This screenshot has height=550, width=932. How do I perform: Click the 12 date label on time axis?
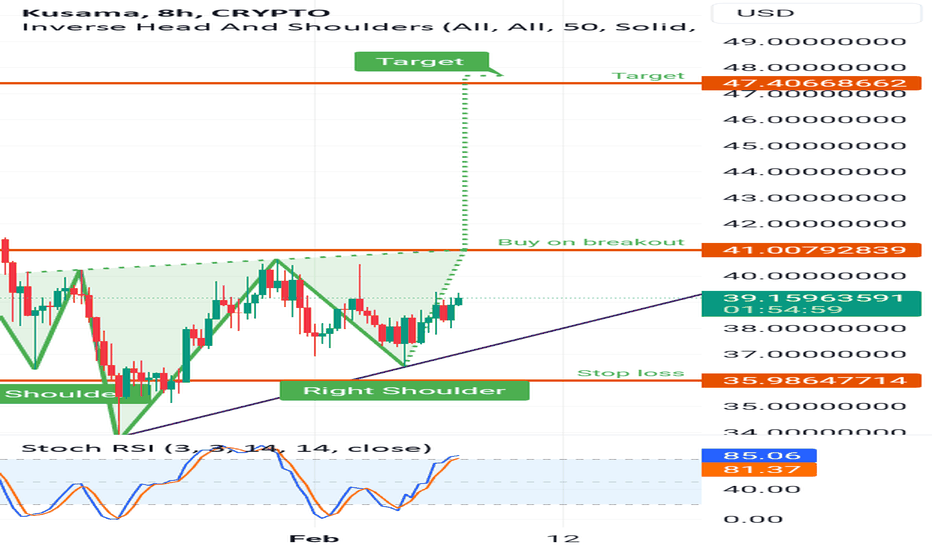(x=563, y=539)
